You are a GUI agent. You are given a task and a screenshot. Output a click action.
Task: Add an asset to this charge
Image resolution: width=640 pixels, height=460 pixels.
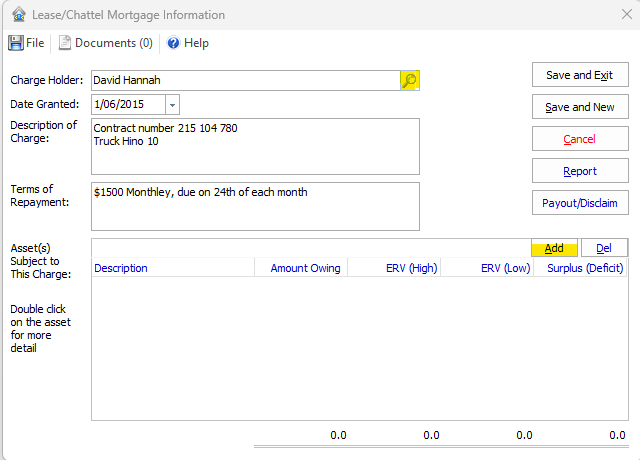click(x=554, y=248)
